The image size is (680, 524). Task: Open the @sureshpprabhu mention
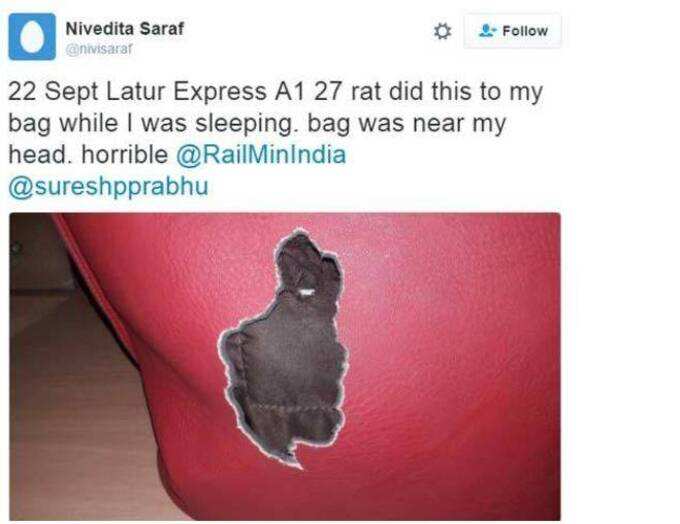pos(108,187)
